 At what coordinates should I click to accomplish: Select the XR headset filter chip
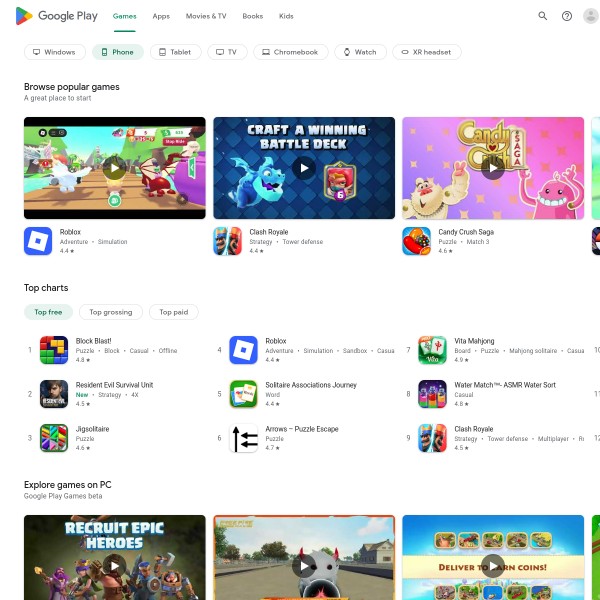click(x=427, y=52)
